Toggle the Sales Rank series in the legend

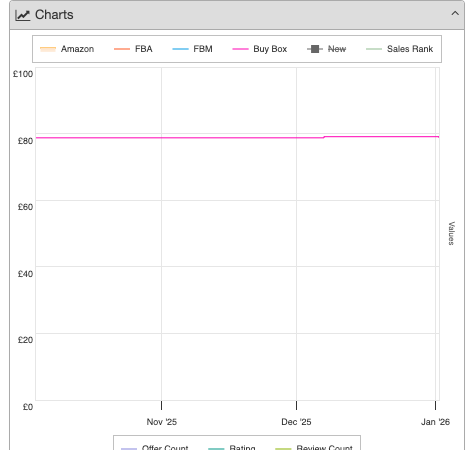(x=399, y=49)
